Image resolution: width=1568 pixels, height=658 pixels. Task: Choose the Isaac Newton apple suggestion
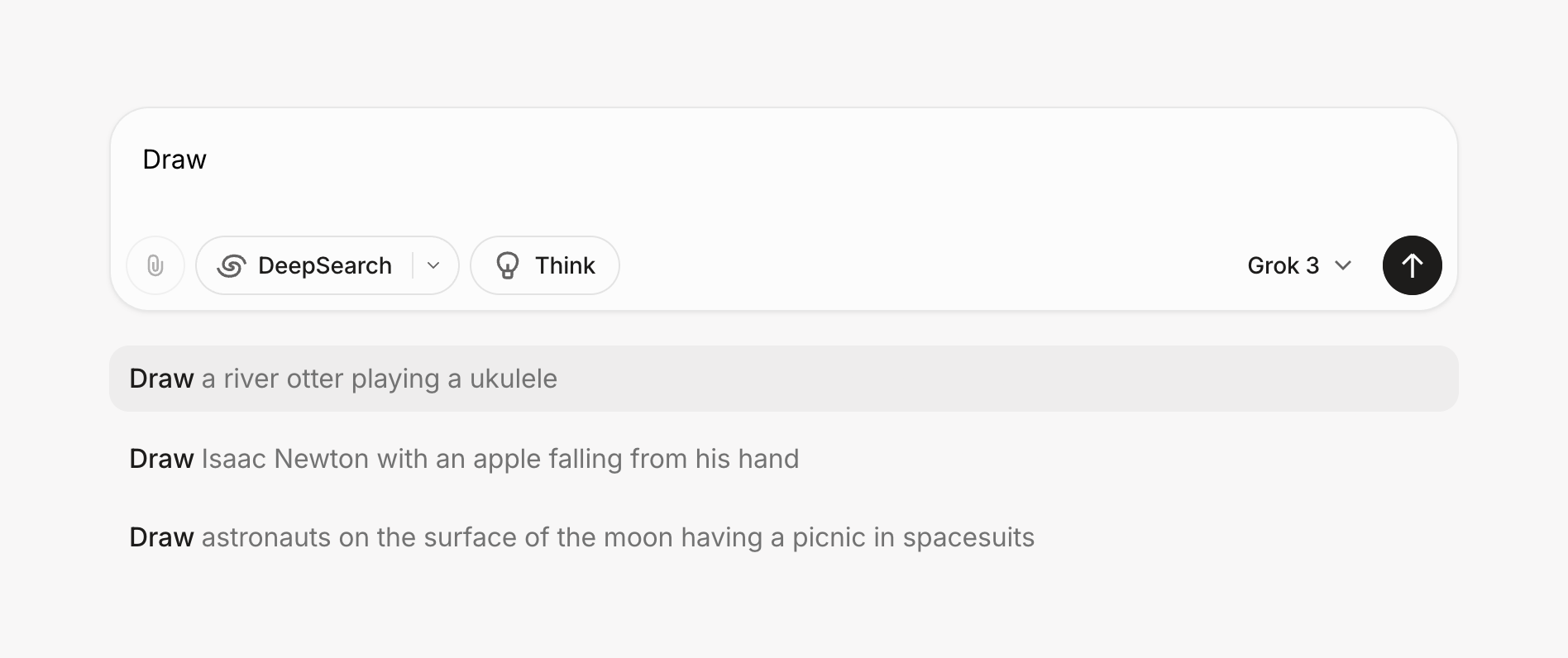pyautogui.click(x=464, y=458)
